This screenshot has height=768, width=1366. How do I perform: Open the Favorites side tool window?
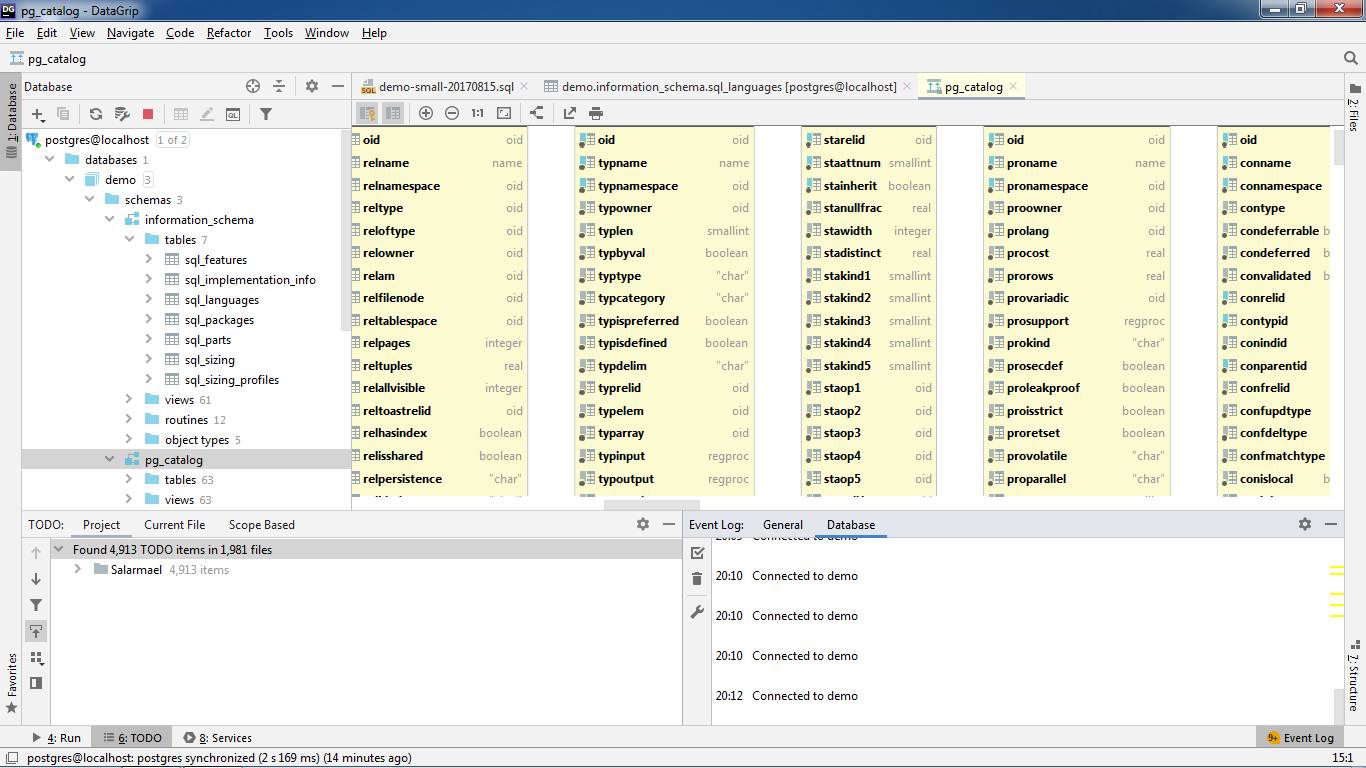point(12,685)
